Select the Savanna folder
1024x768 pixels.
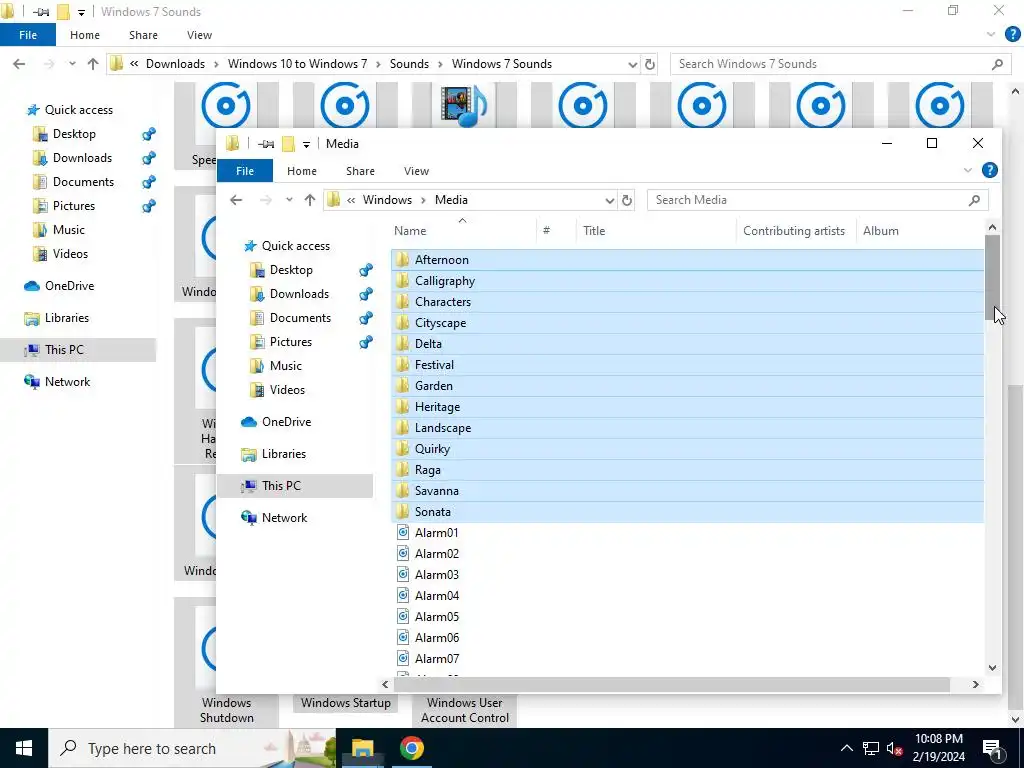[x=687, y=490]
